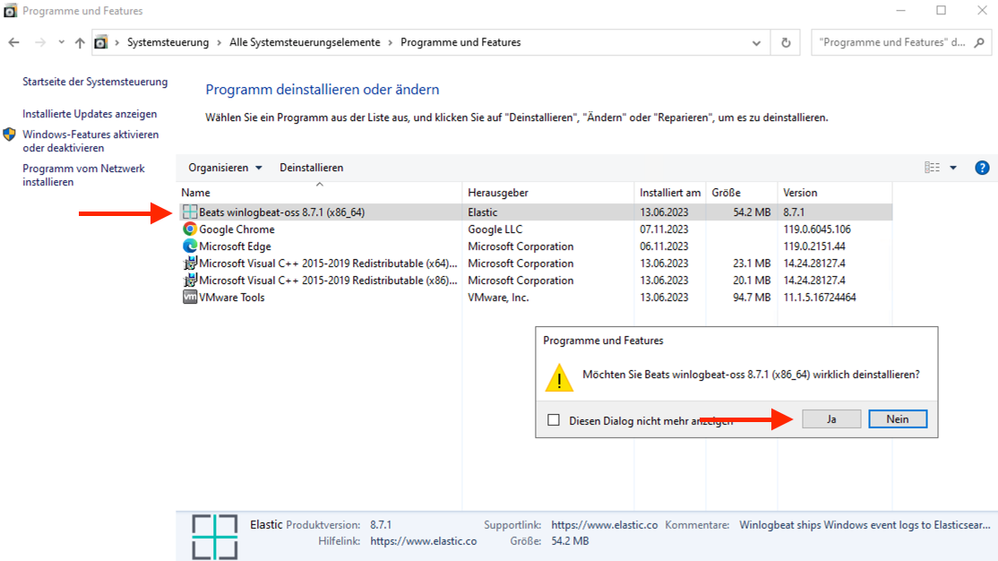Go up one level with up arrow
The image size is (998, 561).
coord(80,43)
